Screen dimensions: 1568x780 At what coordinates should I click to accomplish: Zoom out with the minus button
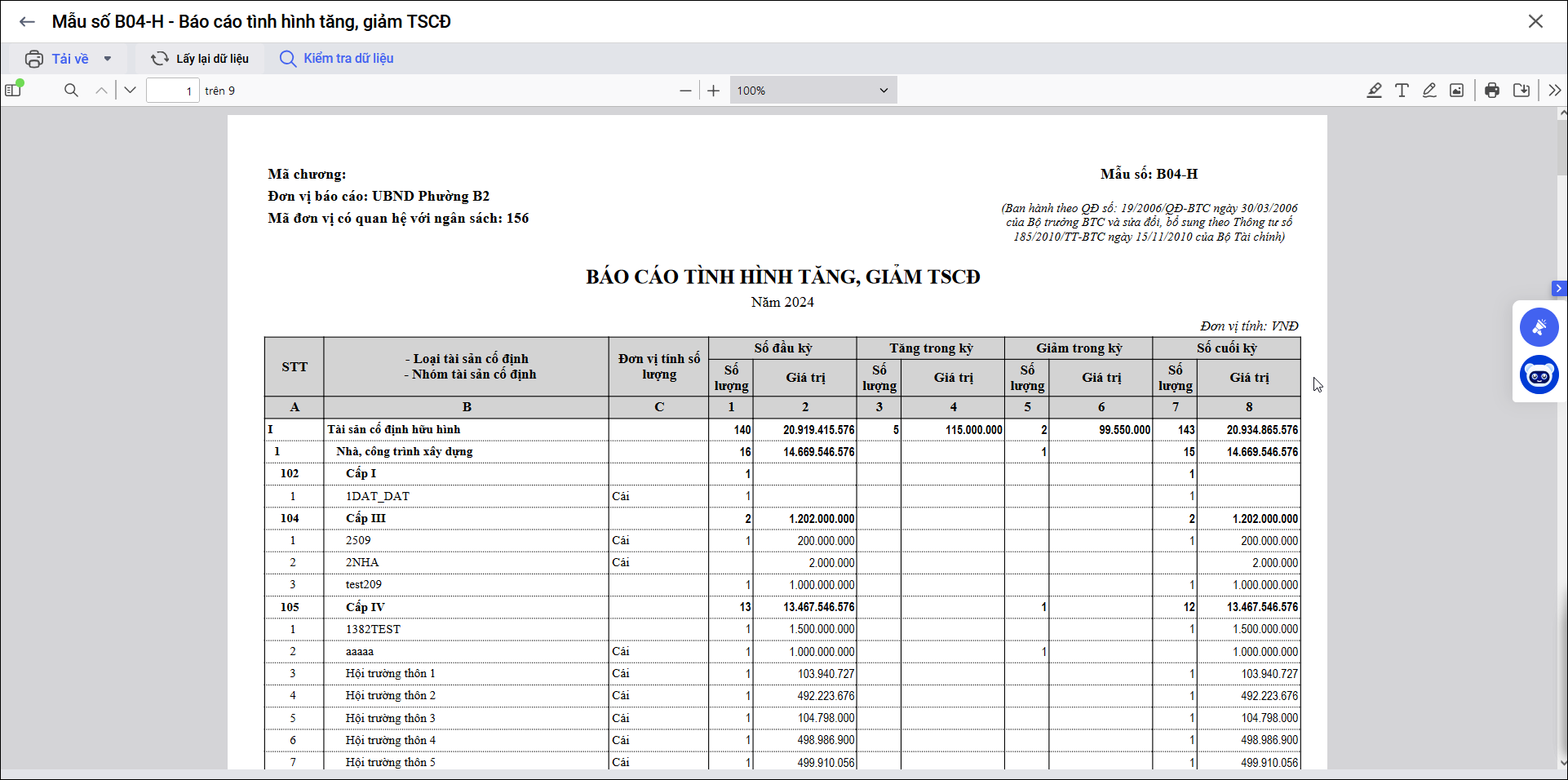pyautogui.click(x=685, y=91)
